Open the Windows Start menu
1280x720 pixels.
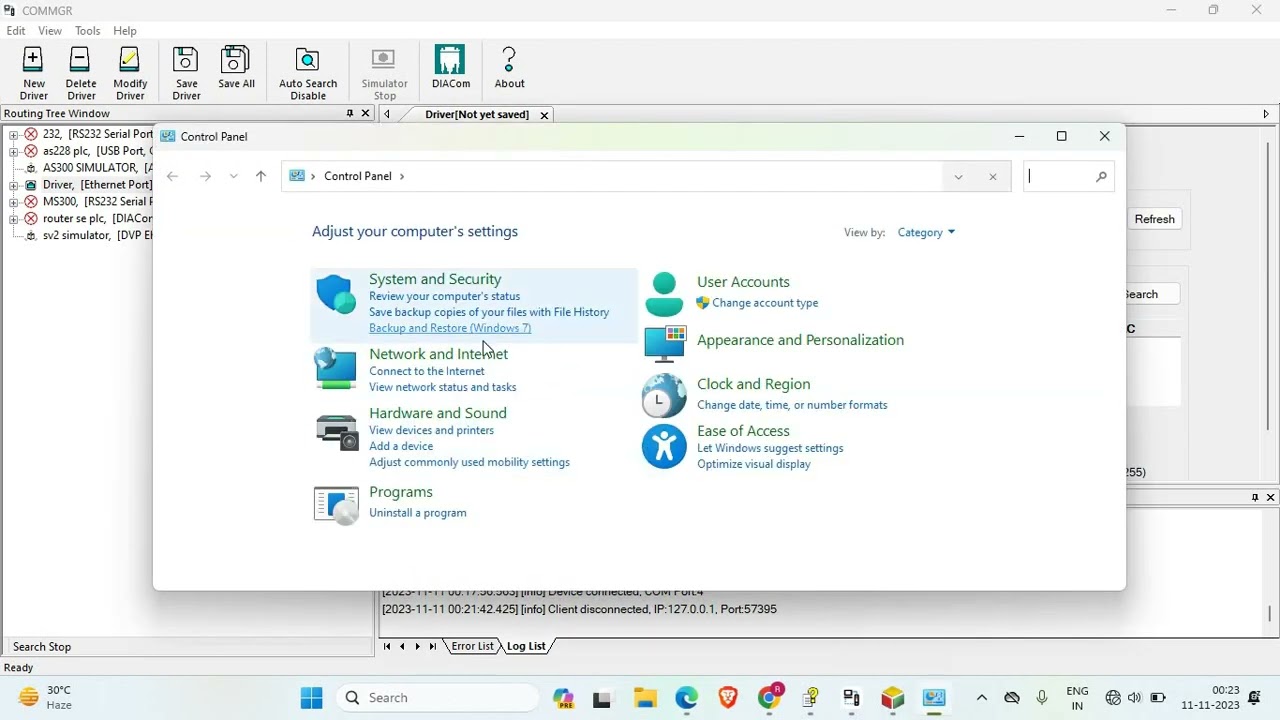(x=312, y=698)
